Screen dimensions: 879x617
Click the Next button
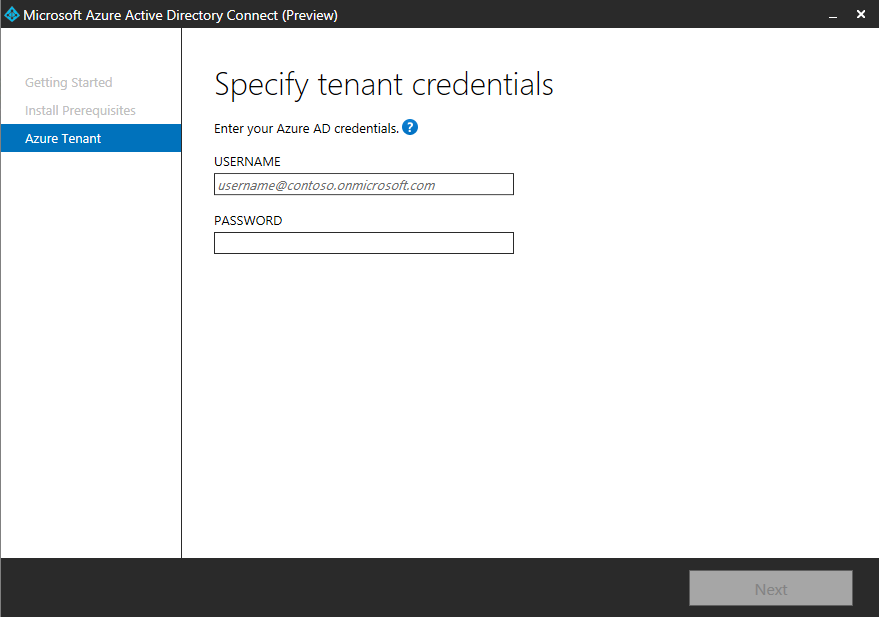(770, 588)
